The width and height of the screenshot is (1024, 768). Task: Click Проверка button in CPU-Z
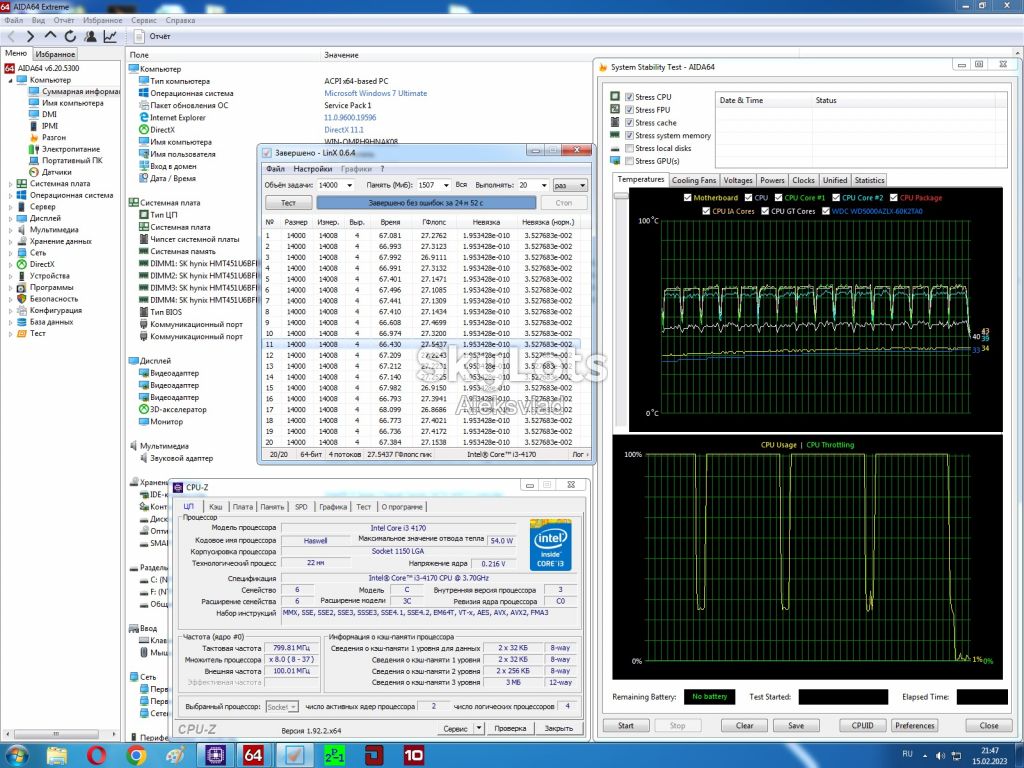coord(510,728)
